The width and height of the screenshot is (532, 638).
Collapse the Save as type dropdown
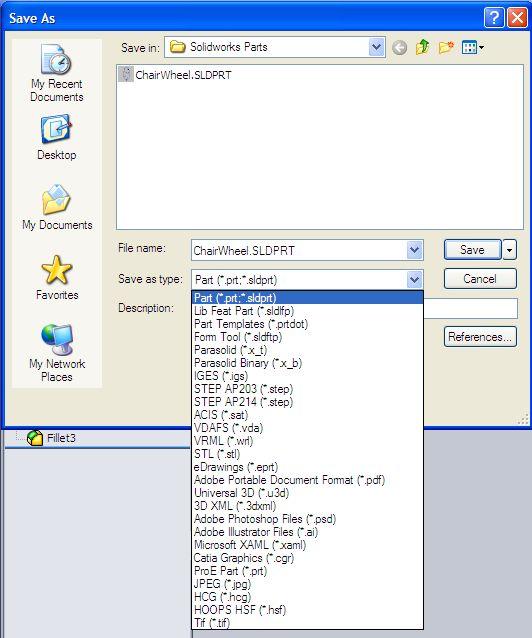pyautogui.click(x=414, y=280)
